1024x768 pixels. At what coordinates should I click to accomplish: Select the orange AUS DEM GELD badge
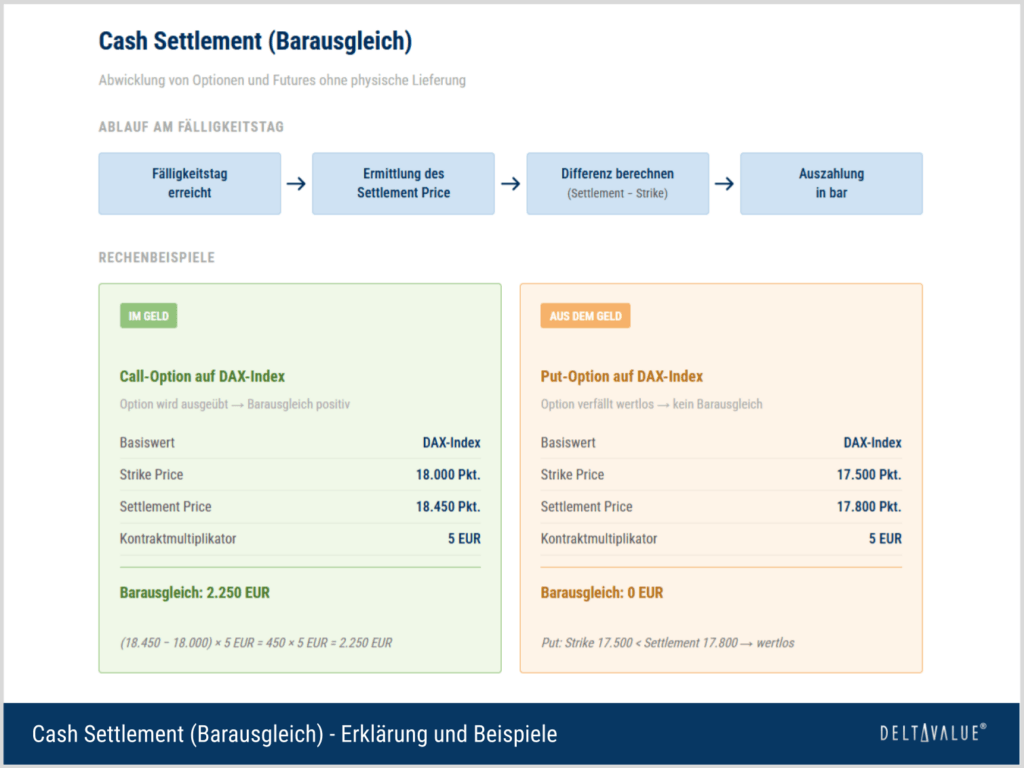point(585,316)
